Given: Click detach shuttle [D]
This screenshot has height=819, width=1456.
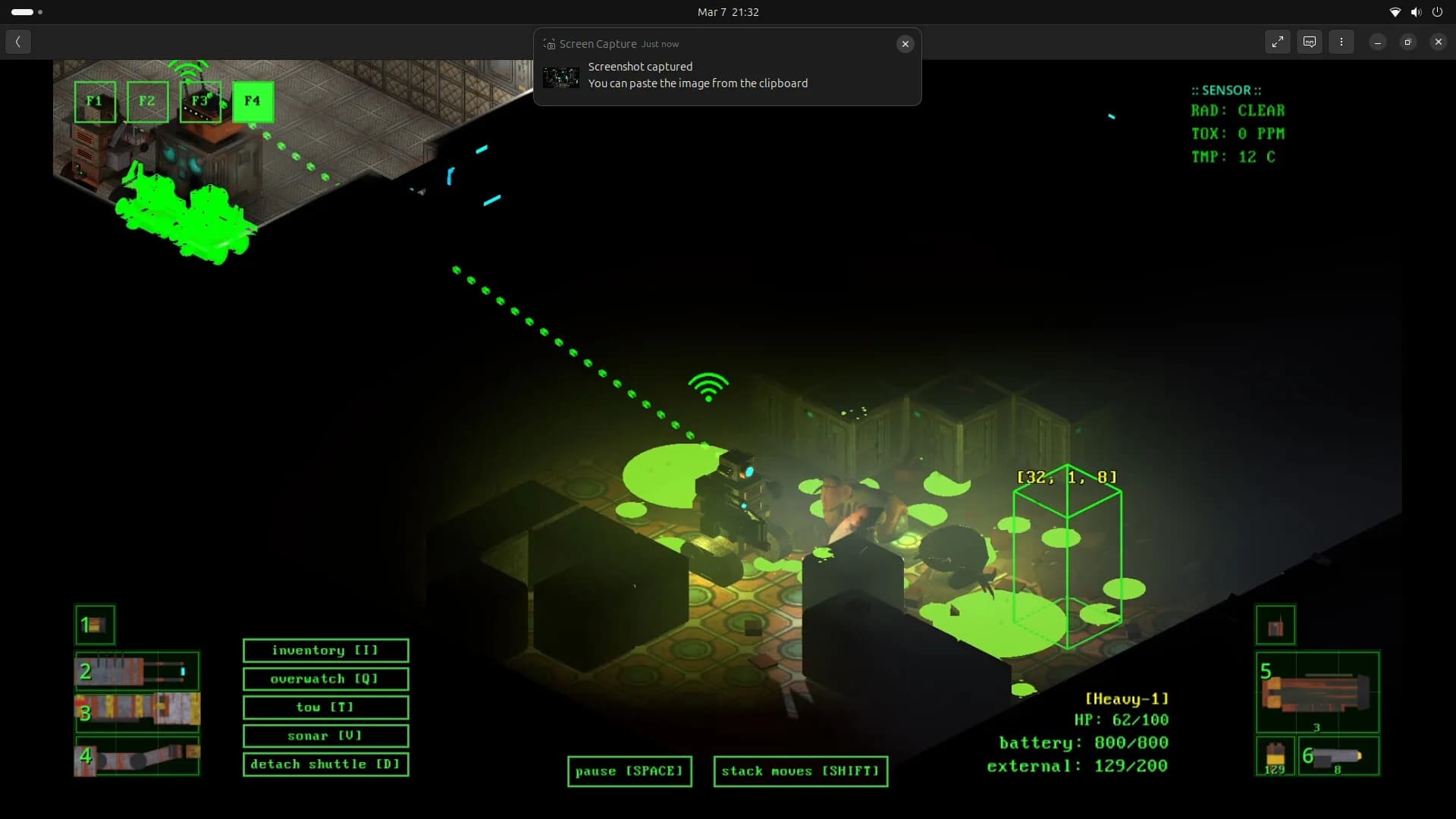Looking at the screenshot, I should pos(325,764).
